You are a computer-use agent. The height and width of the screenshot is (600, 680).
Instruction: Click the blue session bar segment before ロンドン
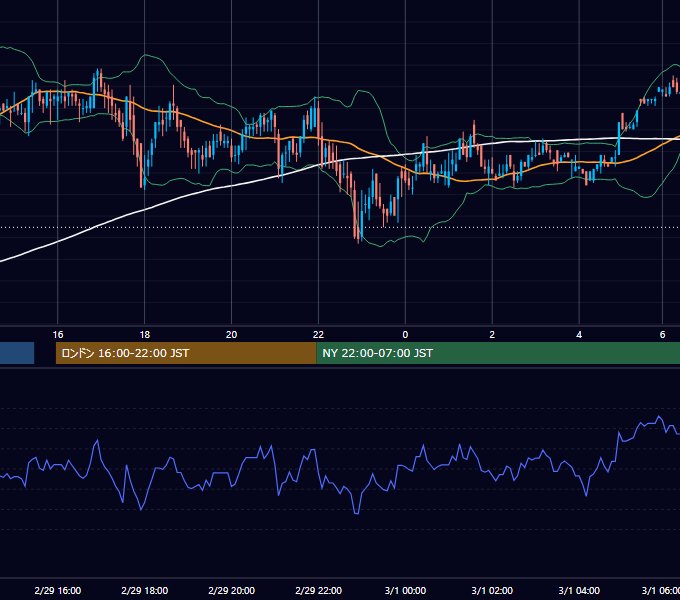pyautogui.click(x=17, y=353)
